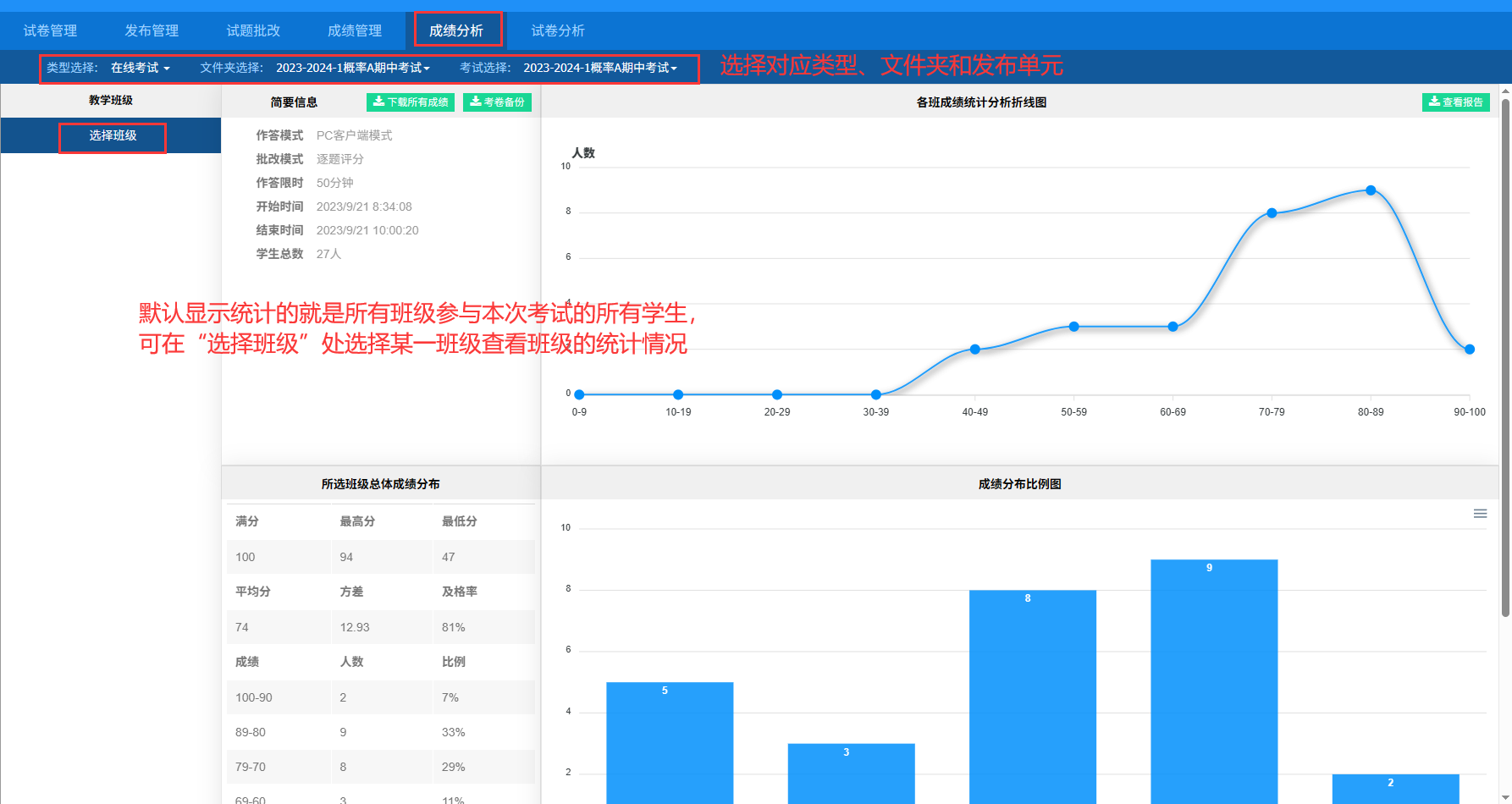Open the 查看报告 report button

click(x=1456, y=102)
